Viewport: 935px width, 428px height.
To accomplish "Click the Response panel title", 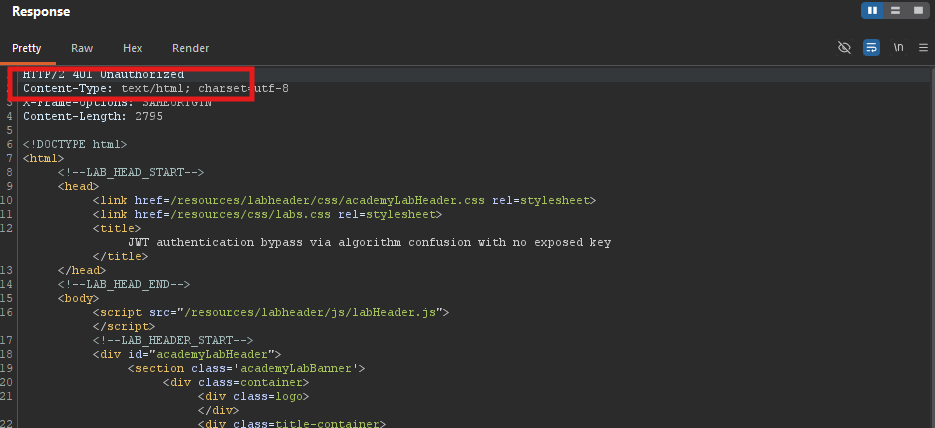I will pos(41,12).
